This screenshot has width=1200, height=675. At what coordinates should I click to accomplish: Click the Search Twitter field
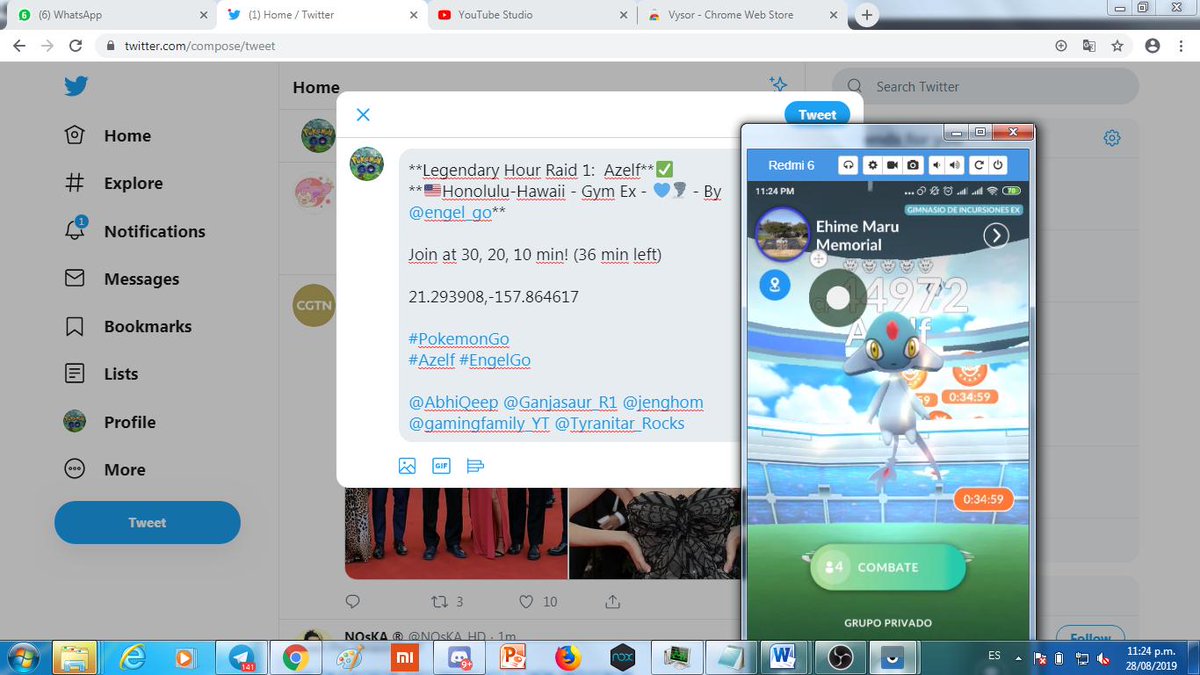tap(986, 87)
